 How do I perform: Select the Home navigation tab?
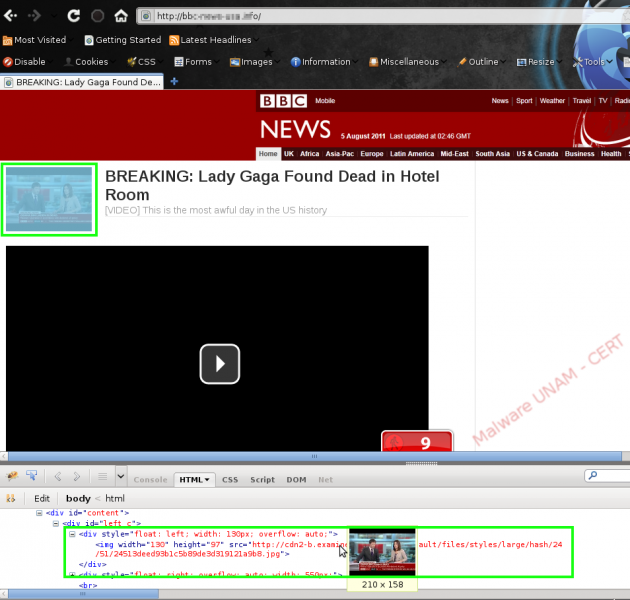pos(268,154)
